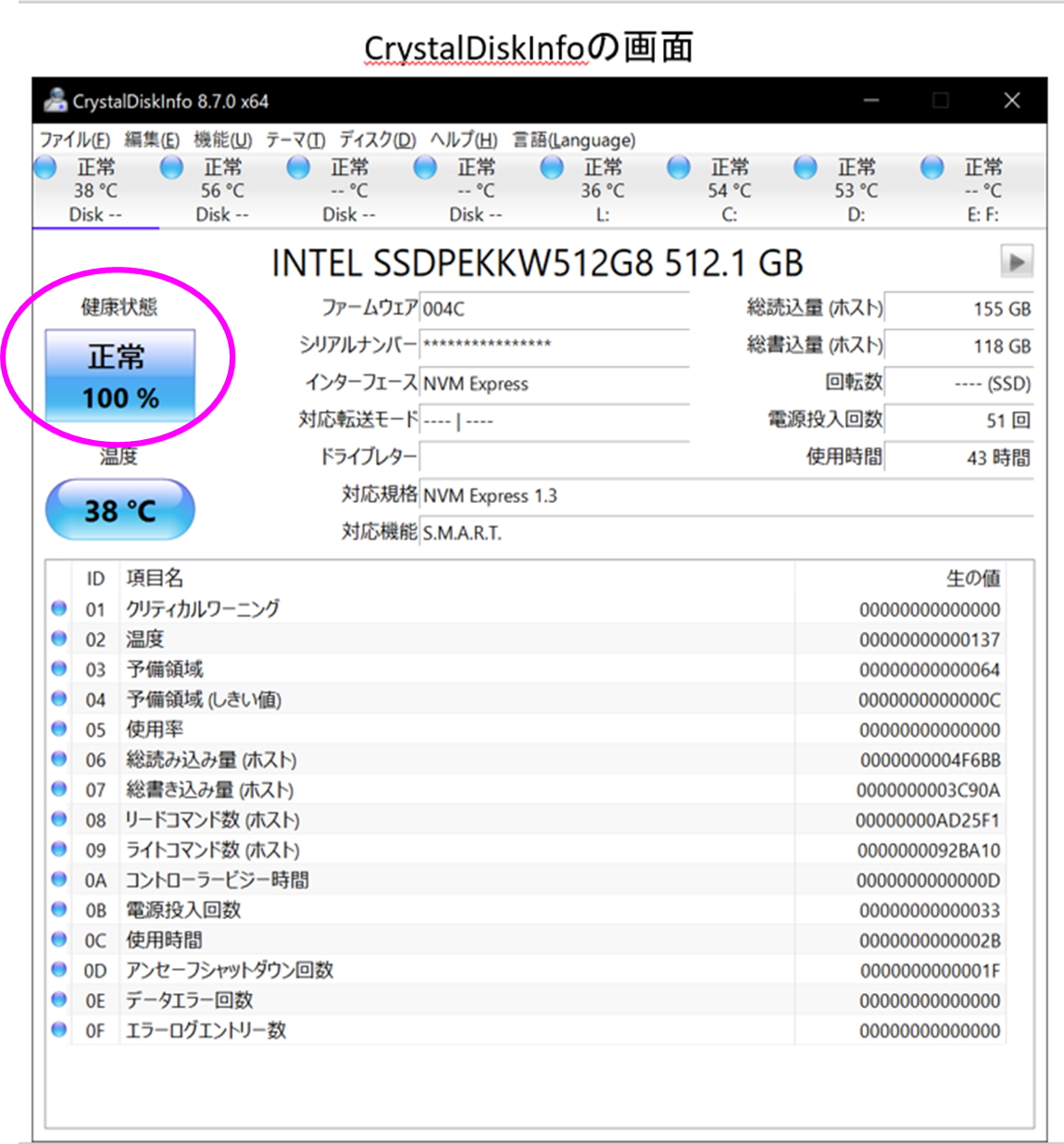
Task: Click the 電源投入回数 value 51 回
Action: (x=959, y=421)
